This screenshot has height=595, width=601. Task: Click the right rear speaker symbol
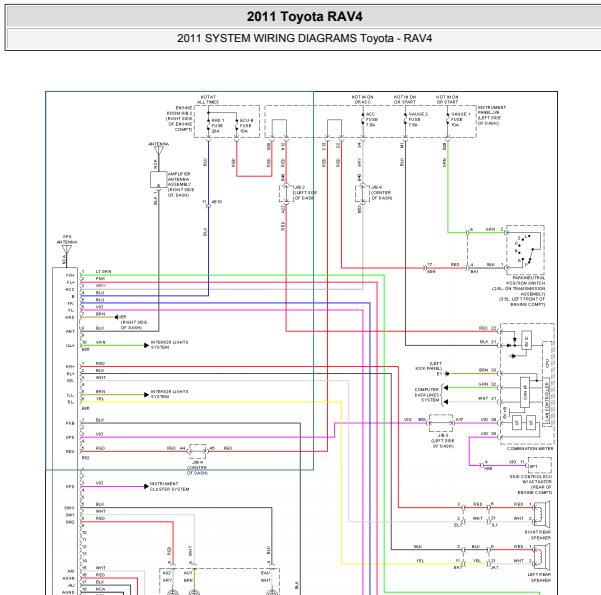coord(542,514)
